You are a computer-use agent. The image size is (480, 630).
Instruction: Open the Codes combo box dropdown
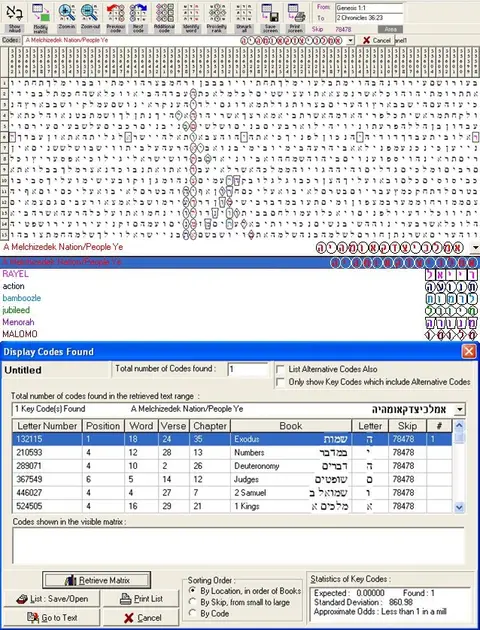pyautogui.click(x=351, y=40)
